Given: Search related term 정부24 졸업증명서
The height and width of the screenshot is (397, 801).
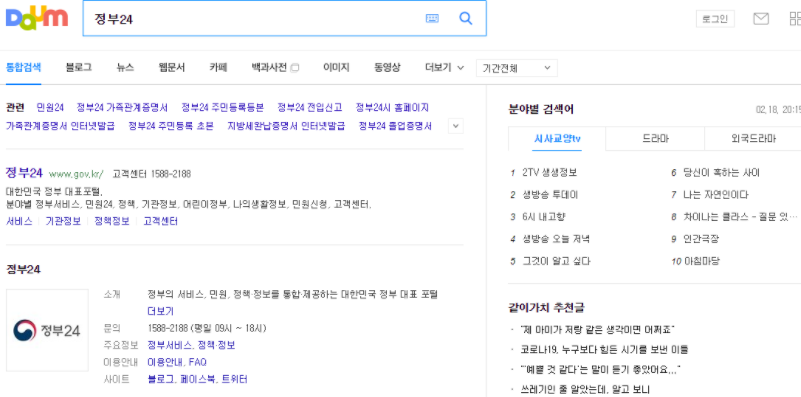Looking at the screenshot, I should [395, 126].
